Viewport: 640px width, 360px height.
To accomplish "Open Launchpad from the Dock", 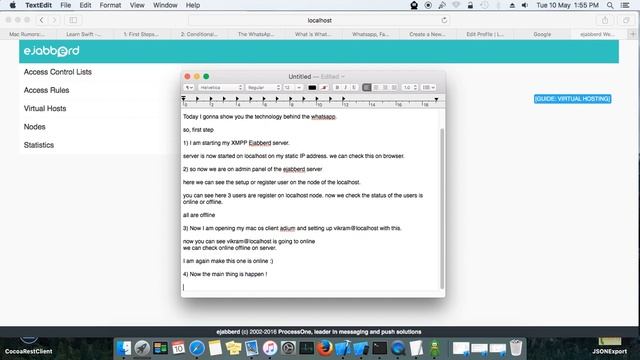I will coord(142,348).
